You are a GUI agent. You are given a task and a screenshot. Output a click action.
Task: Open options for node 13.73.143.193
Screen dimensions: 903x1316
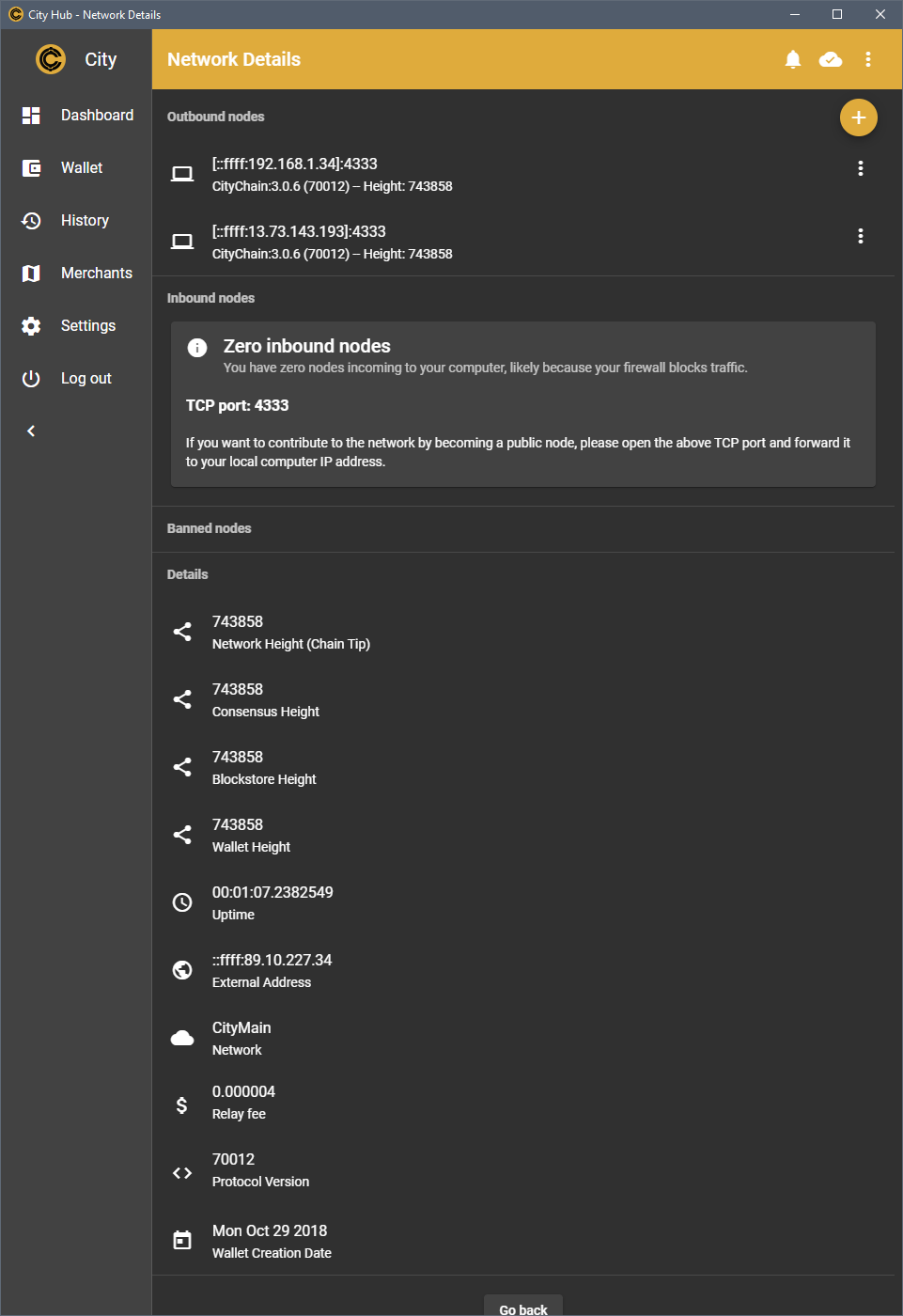pyautogui.click(x=861, y=236)
